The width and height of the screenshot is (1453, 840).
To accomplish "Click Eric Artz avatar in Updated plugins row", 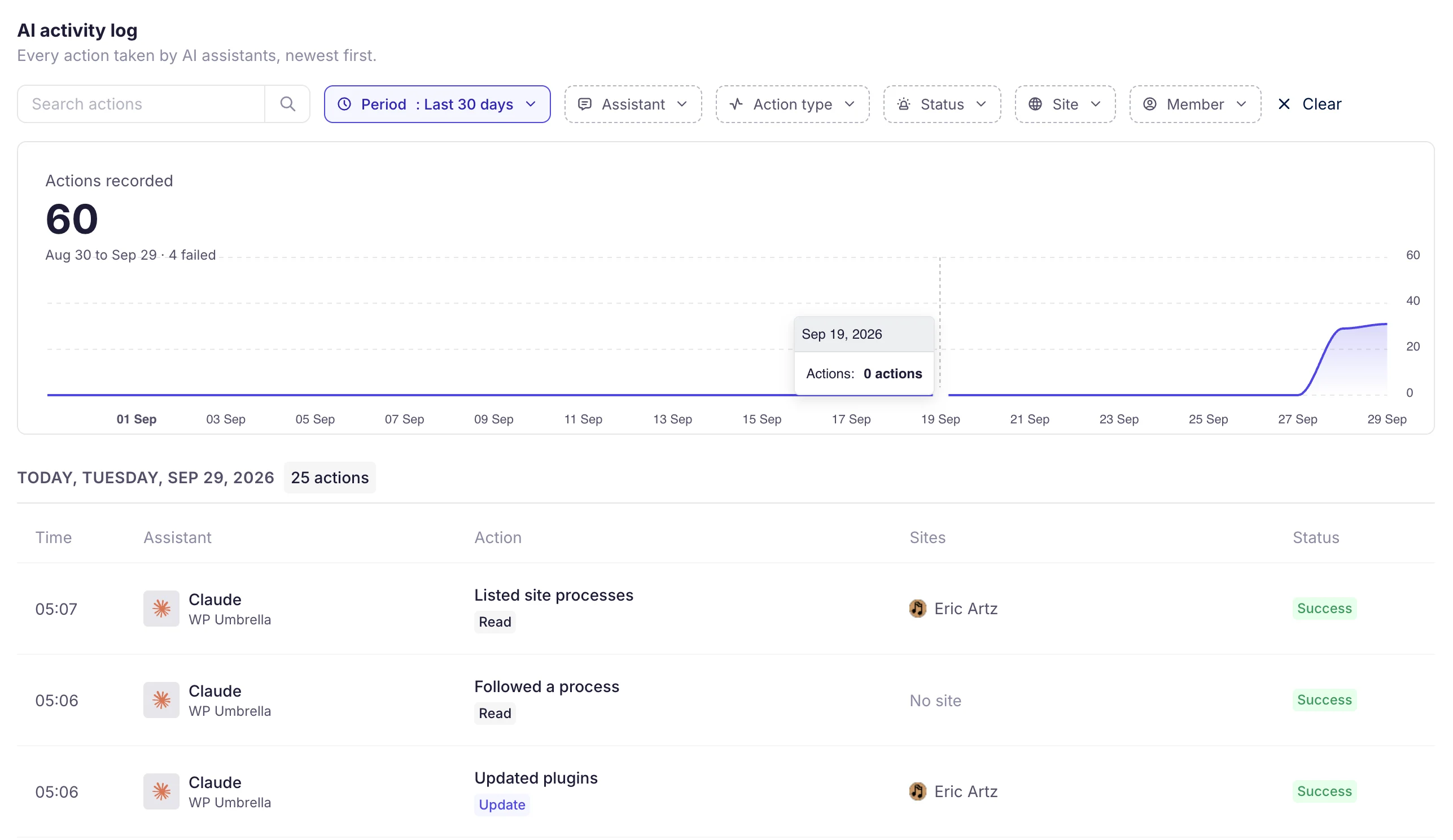I will click(x=917, y=791).
